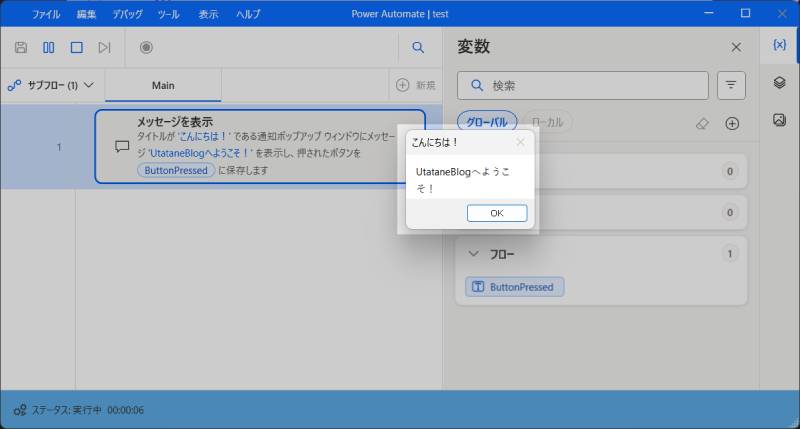The height and width of the screenshot is (429, 800).
Task: Minimize the Power Automate window
Action: (709, 13)
